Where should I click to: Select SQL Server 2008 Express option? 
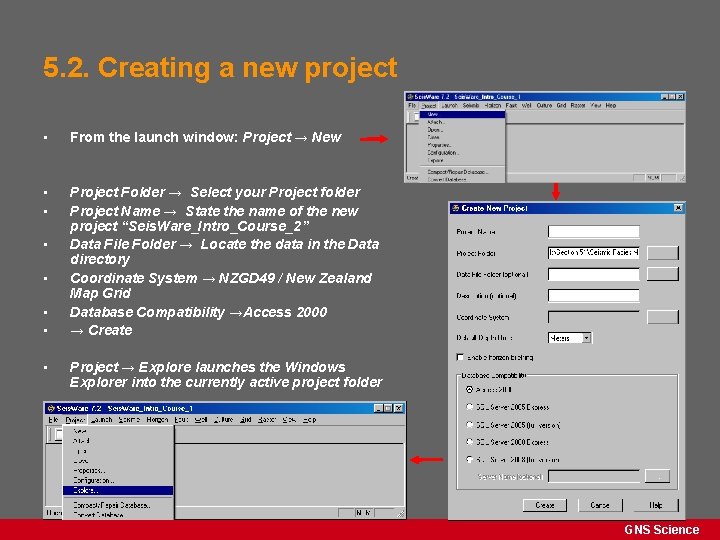(x=469, y=442)
